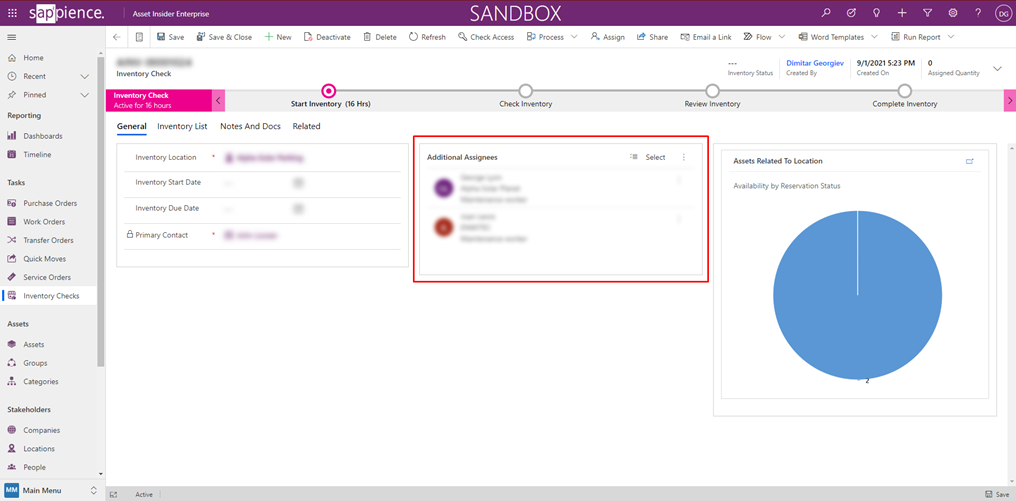Click the back arrow in command bar
The height and width of the screenshot is (501, 1016).
pos(117,37)
